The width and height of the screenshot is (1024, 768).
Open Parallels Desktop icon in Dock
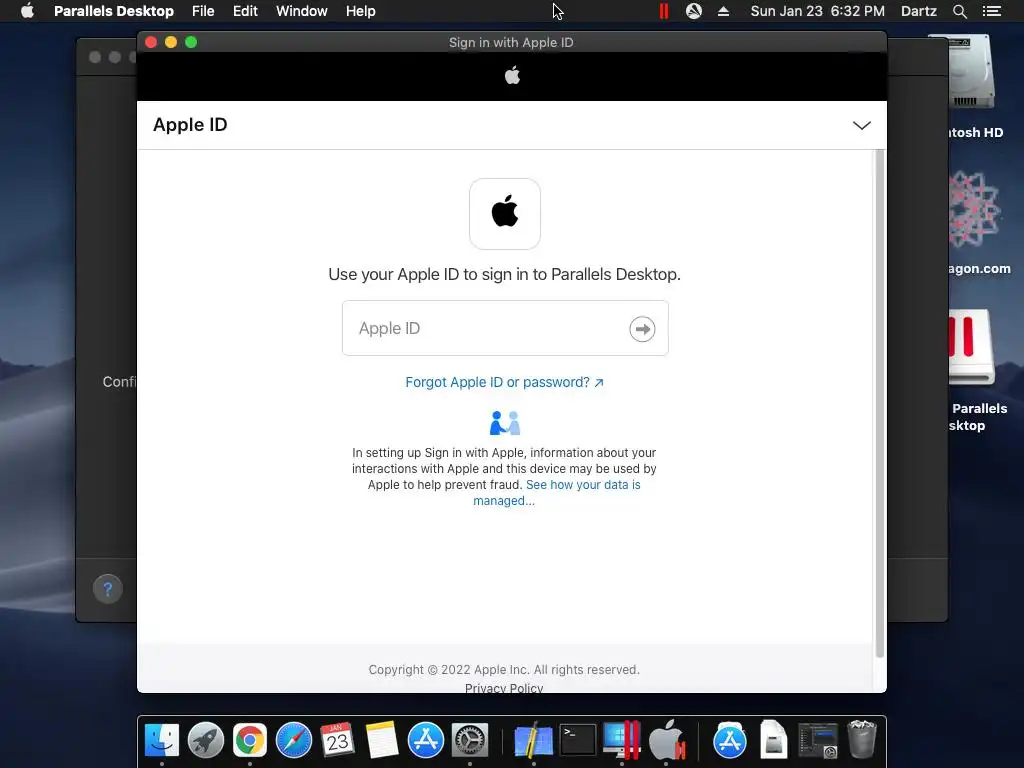coord(622,741)
